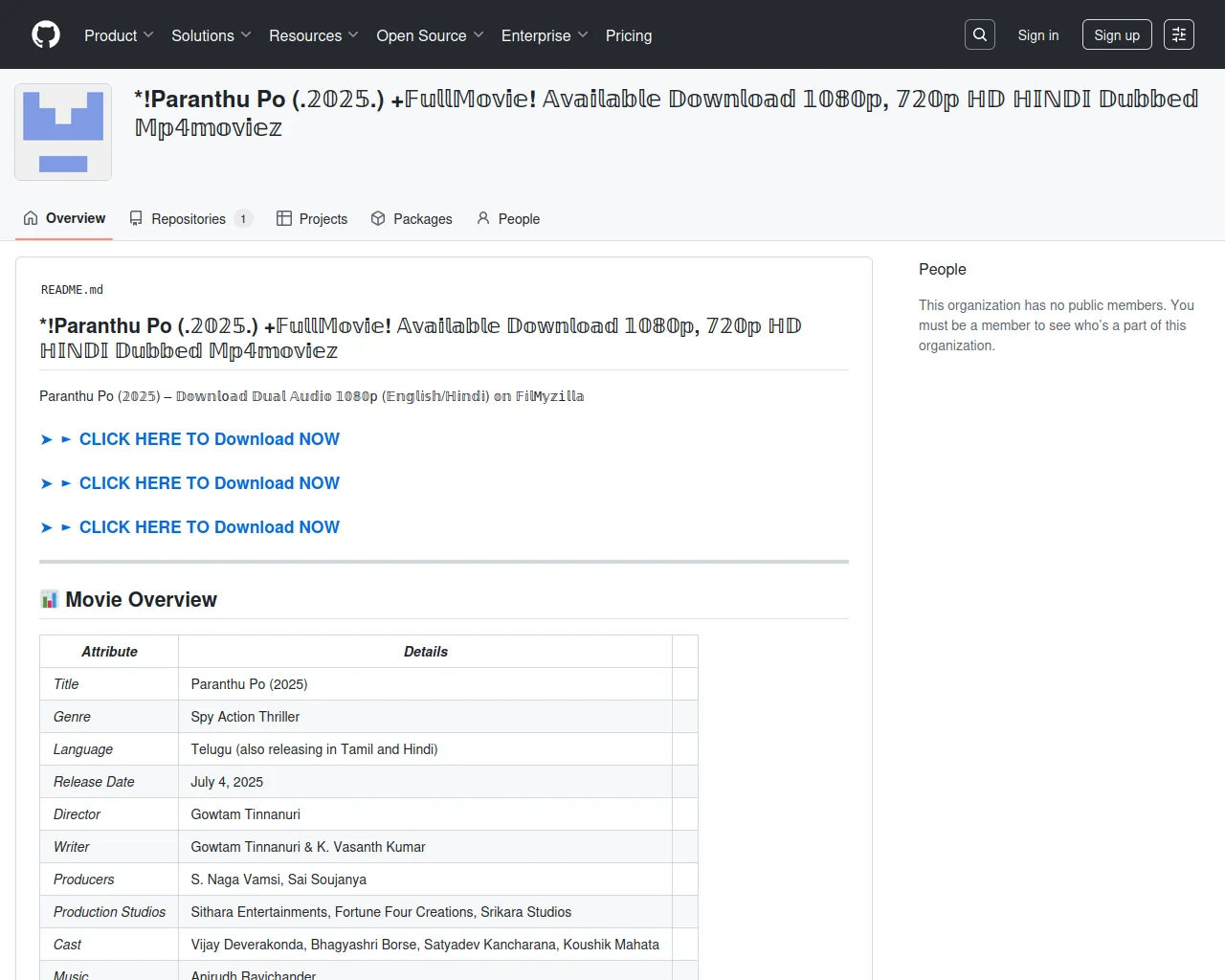Click the README.md file label
The width and height of the screenshot is (1225, 980).
point(72,290)
